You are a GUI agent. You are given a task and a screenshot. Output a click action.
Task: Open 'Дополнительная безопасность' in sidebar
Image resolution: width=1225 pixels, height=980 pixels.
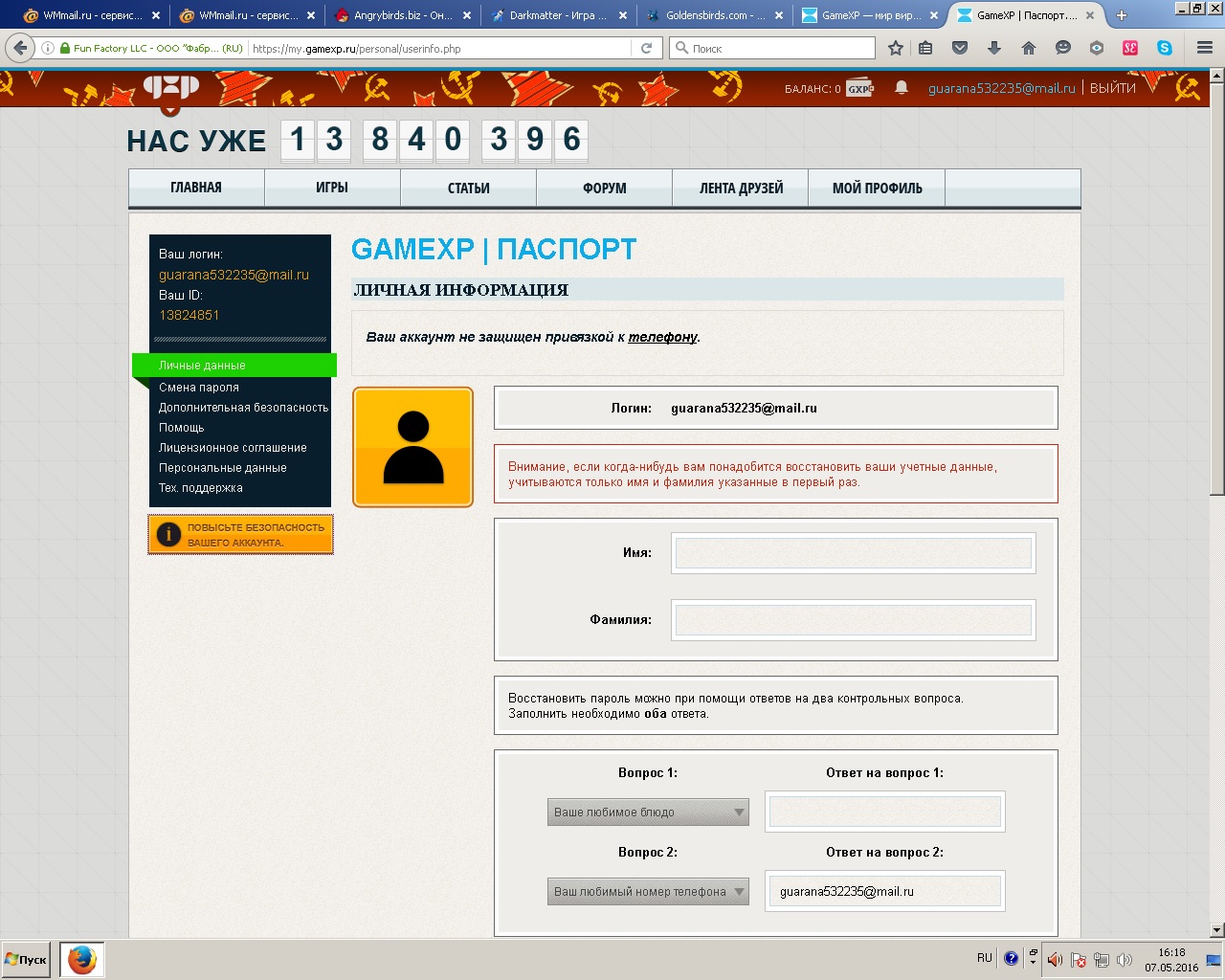tap(243, 407)
